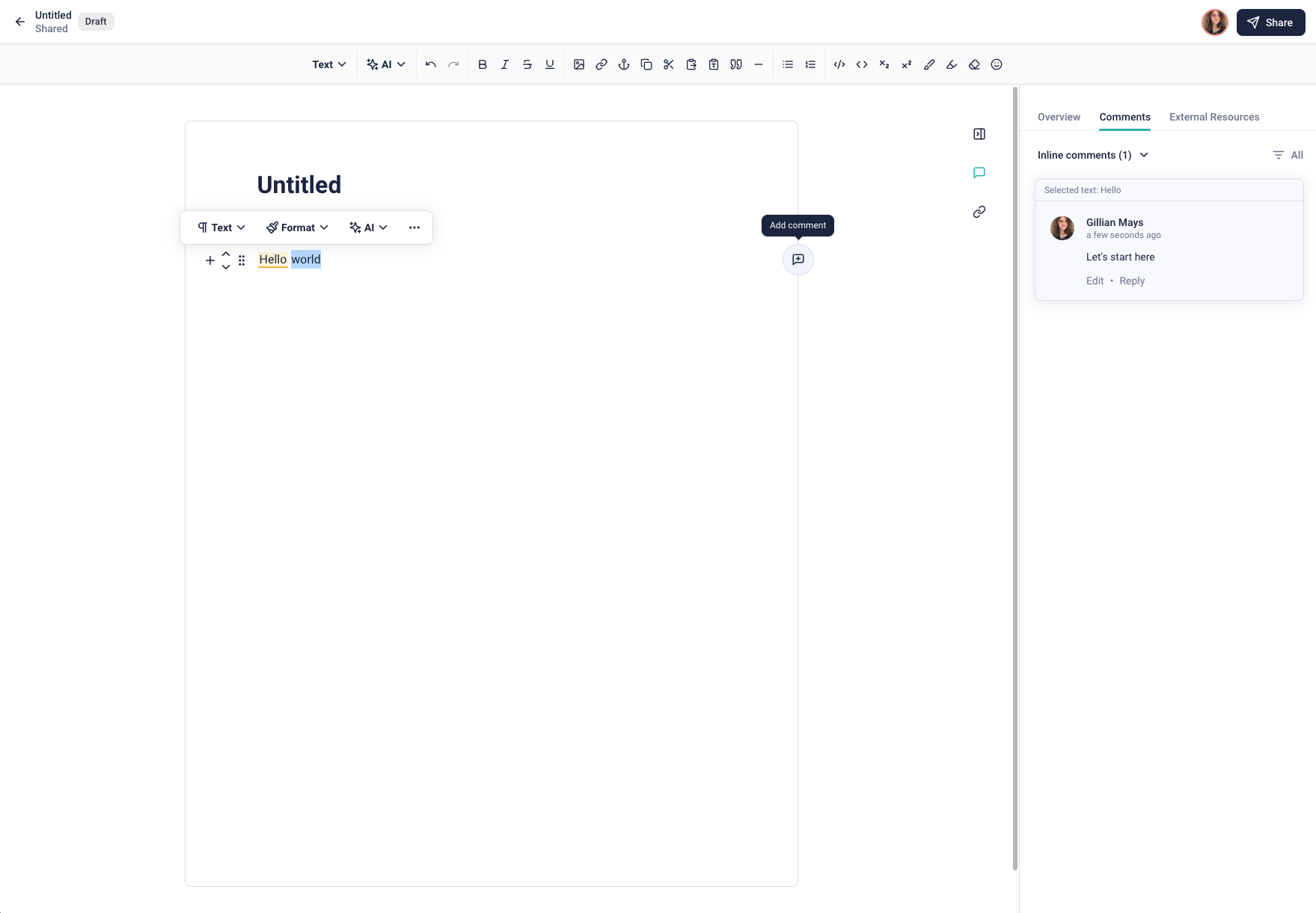This screenshot has height=913, width=1316.
Task: Go back using the arrow beside Untitled
Action: tap(20, 22)
